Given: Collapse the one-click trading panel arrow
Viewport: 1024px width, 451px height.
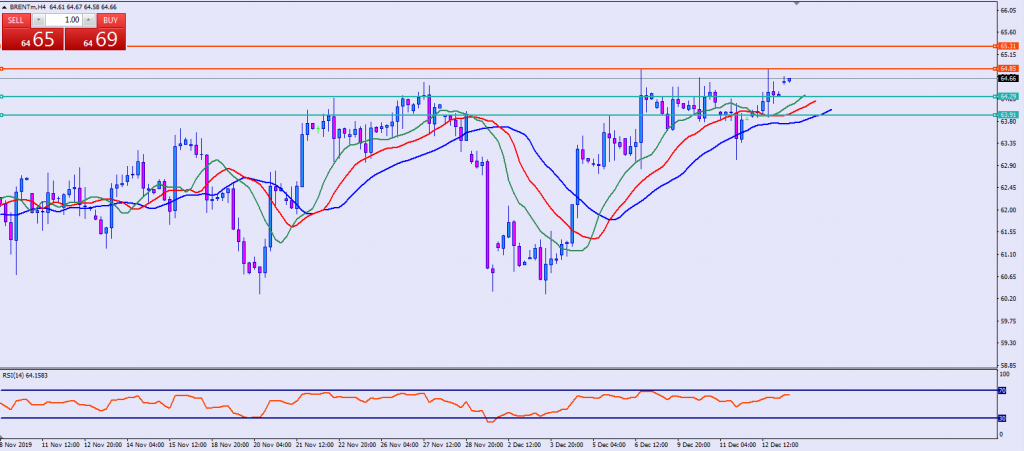Looking at the screenshot, I should pos(5,7).
